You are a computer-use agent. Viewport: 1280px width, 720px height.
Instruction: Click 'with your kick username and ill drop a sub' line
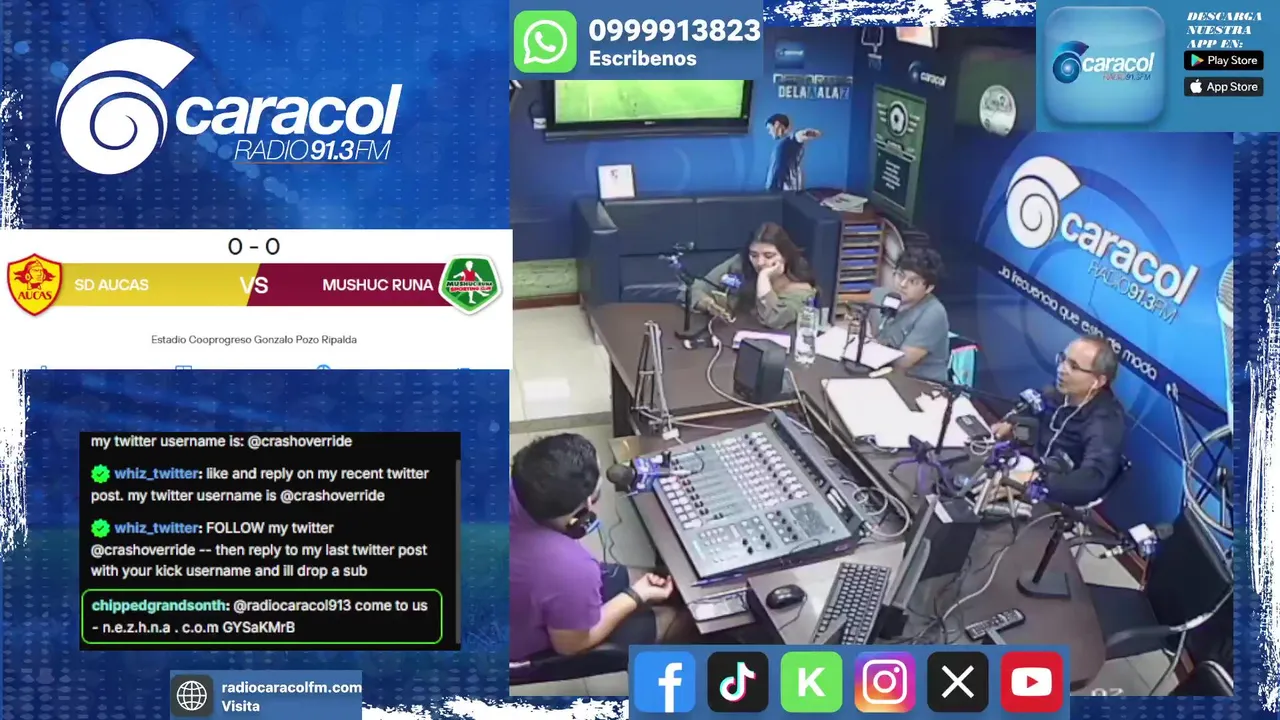(x=229, y=571)
